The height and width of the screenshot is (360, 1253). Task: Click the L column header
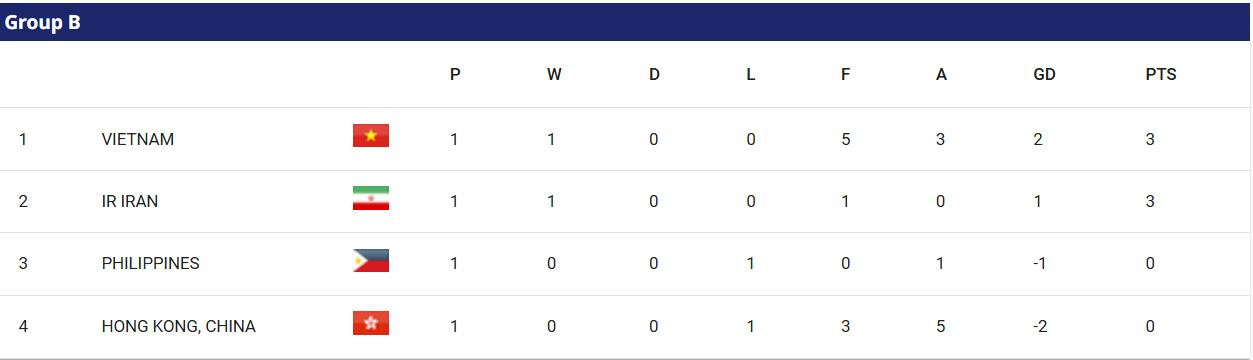pyautogui.click(x=751, y=74)
